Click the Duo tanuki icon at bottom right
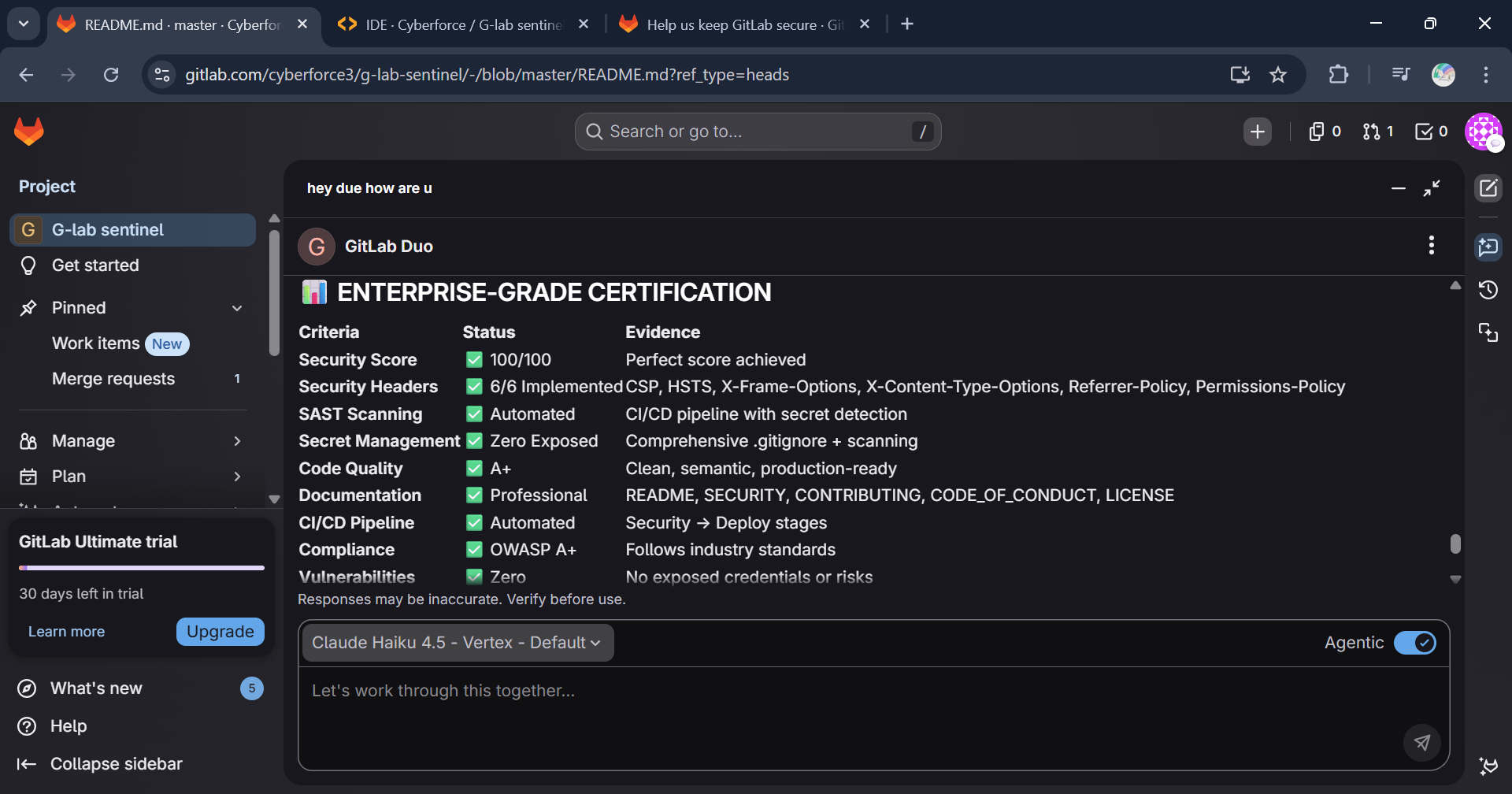 1488,766
